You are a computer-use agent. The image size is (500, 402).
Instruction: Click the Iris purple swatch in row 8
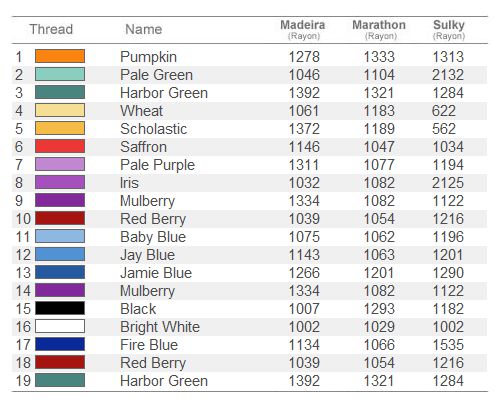click(x=60, y=182)
